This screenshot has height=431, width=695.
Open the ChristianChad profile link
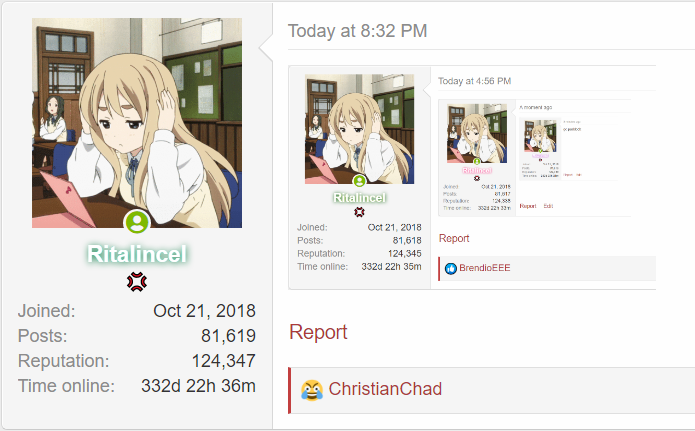(x=385, y=389)
